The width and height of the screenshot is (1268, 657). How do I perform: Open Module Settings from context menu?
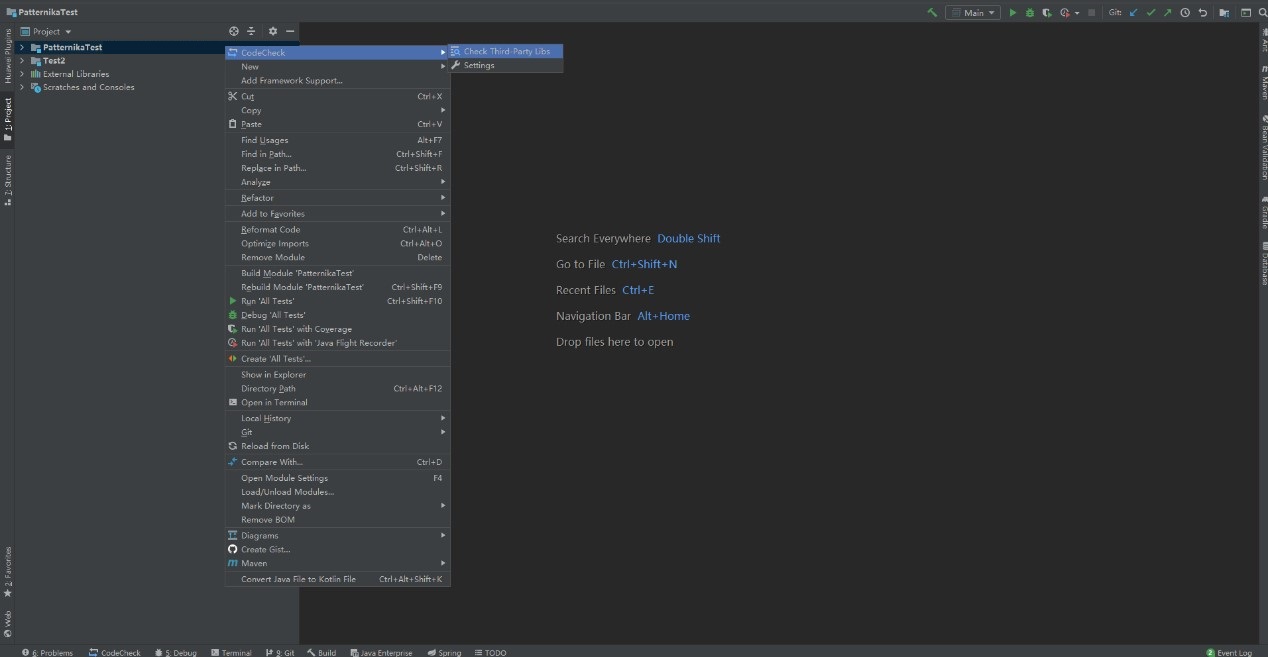click(338, 478)
